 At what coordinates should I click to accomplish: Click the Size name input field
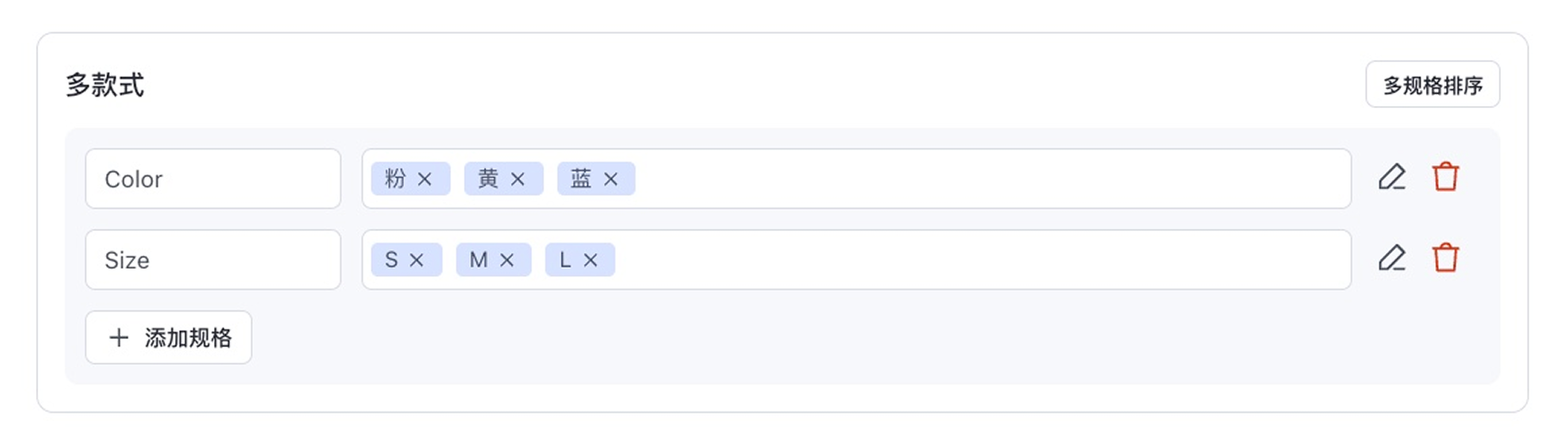pyautogui.click(x=213, y=260)
